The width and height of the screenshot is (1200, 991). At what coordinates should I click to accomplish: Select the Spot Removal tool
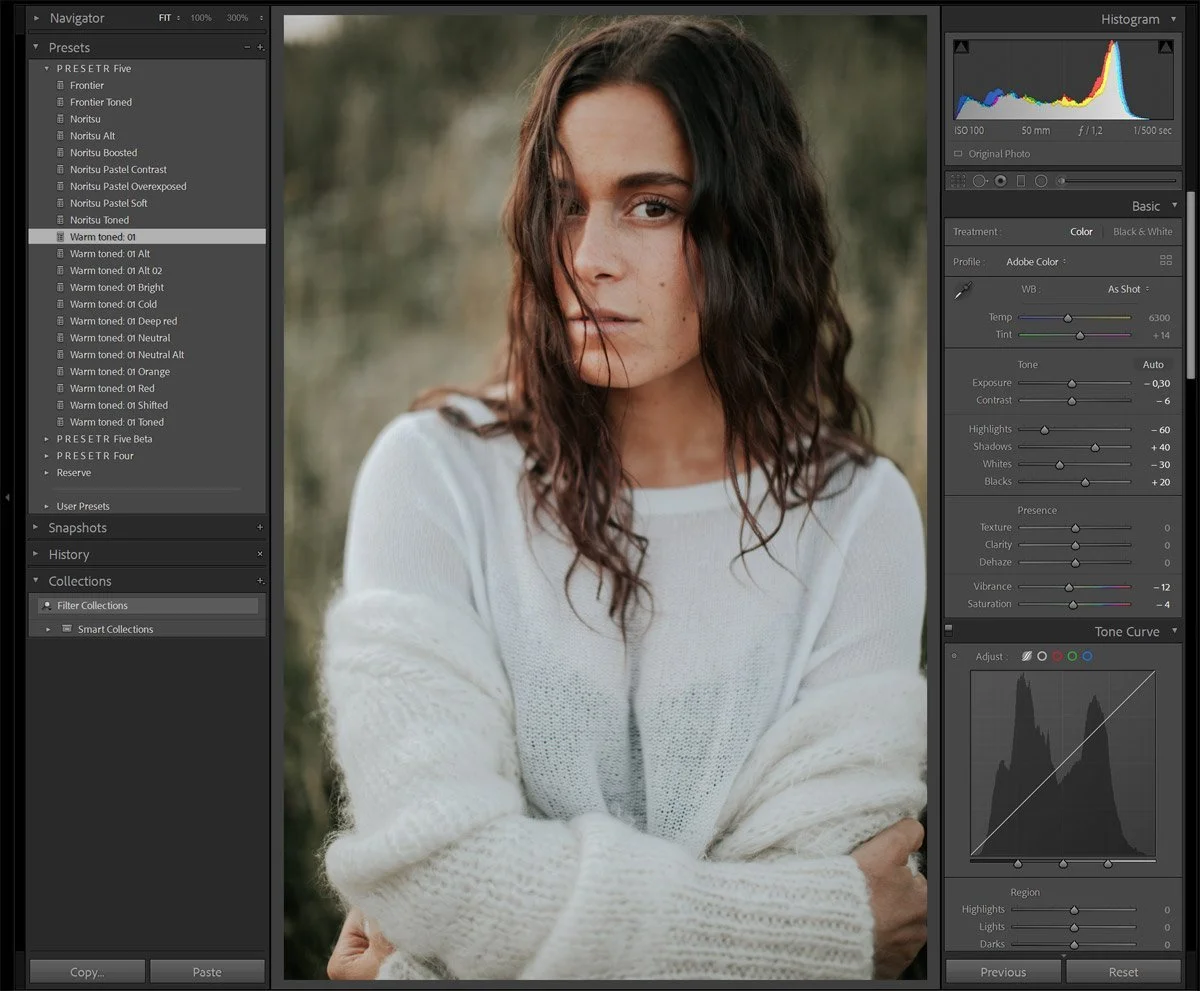(x=980, y=180)
